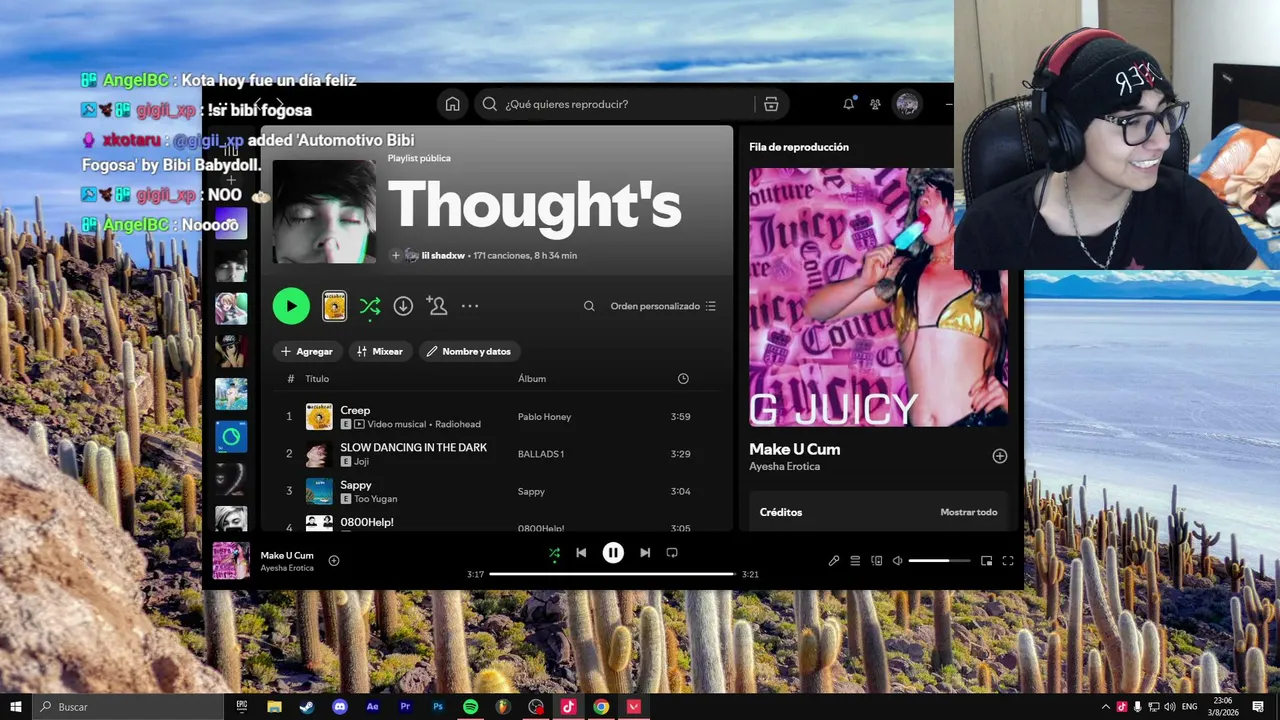Toggle playlist shuffle next to album preview

[x=369, y=306]
